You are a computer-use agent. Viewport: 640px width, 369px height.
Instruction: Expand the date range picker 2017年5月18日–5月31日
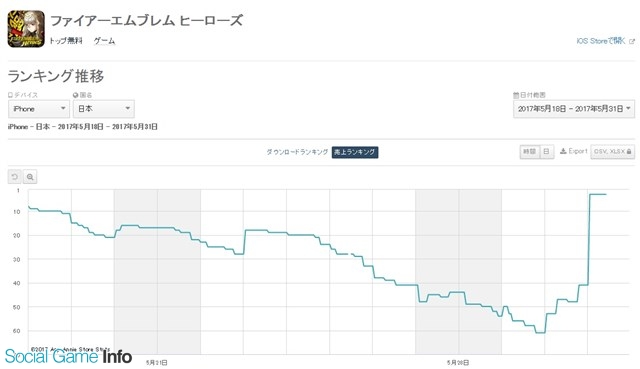click(x=574, y=109)
